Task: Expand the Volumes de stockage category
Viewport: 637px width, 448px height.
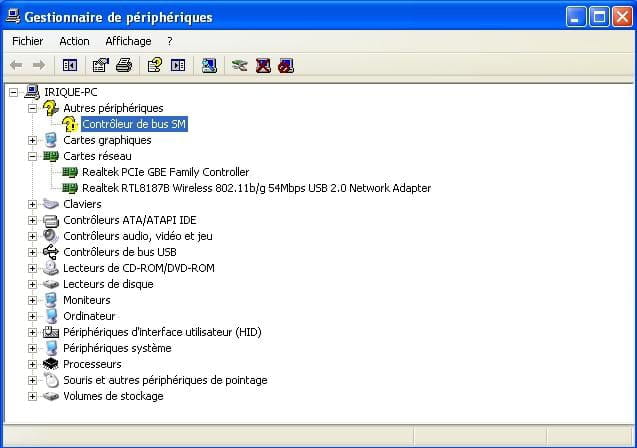Action: tap(32, 396)
